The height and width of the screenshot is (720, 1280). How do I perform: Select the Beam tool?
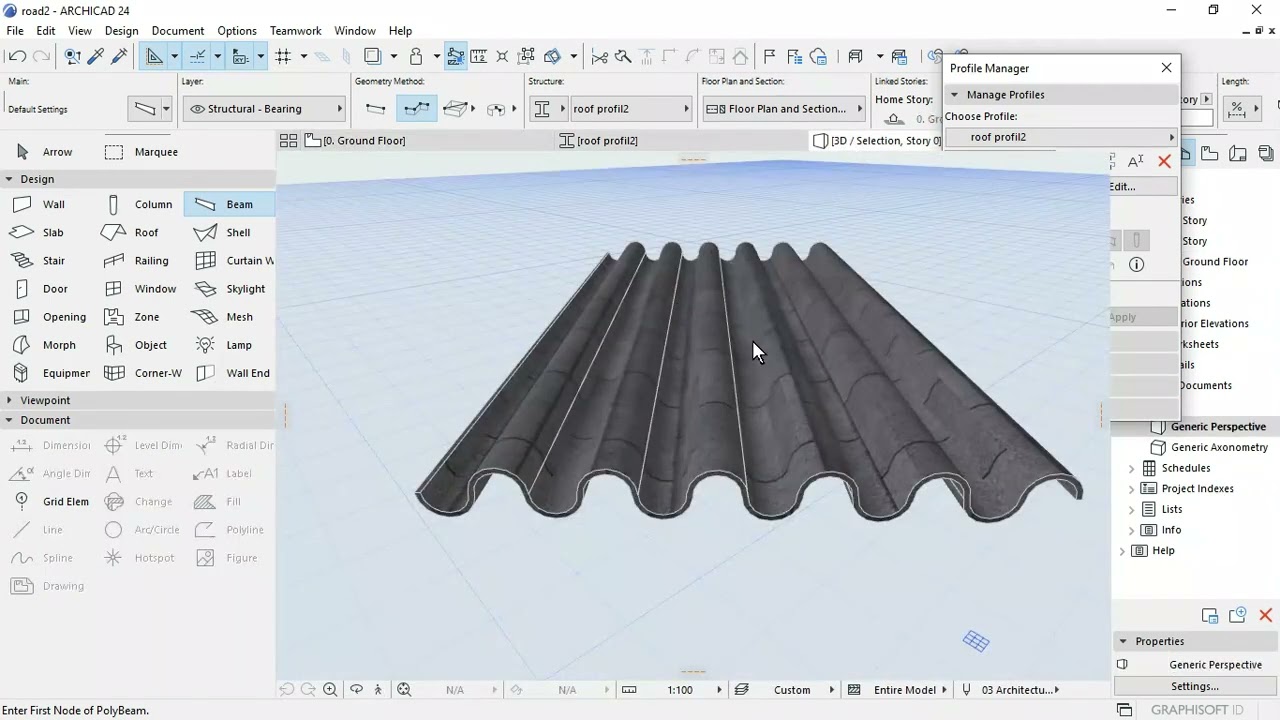[x=228, y=204]
